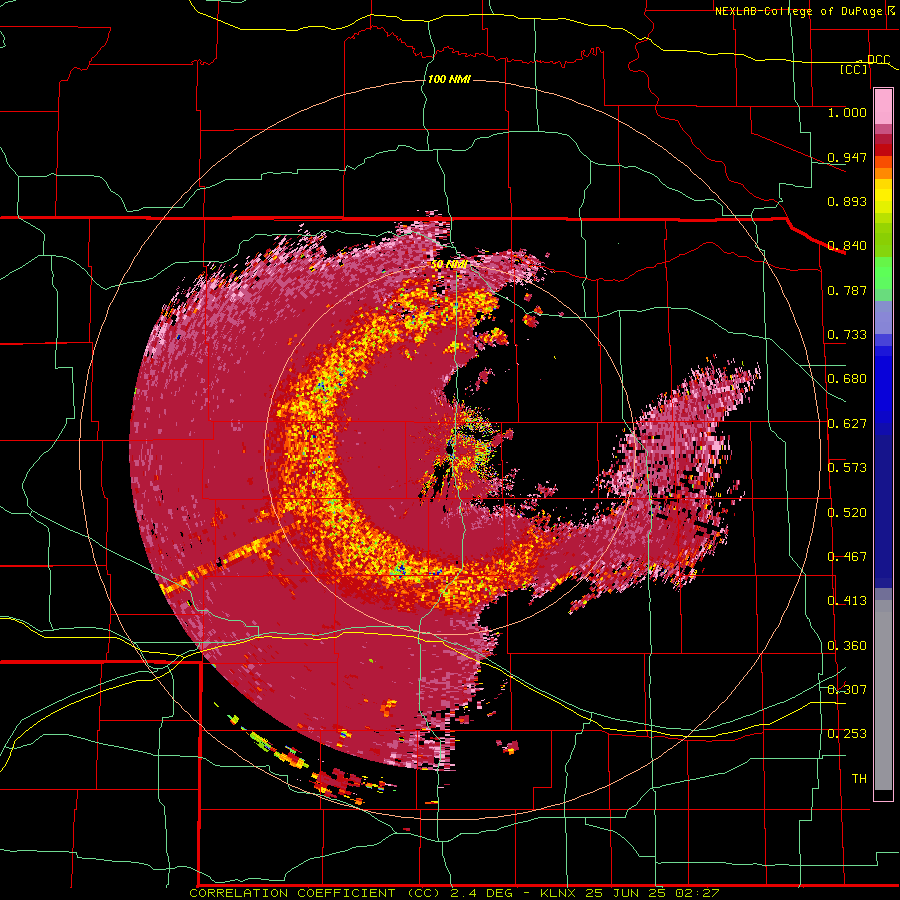The width and height of the screenshot is (900, 900).
Task: Select the 0.467 scale label
Action: click(x=847, y=557)
